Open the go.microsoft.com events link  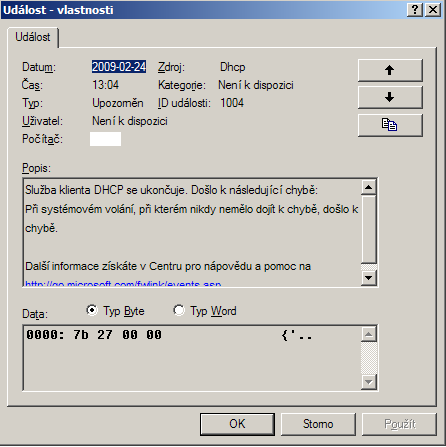pos(123,284)
